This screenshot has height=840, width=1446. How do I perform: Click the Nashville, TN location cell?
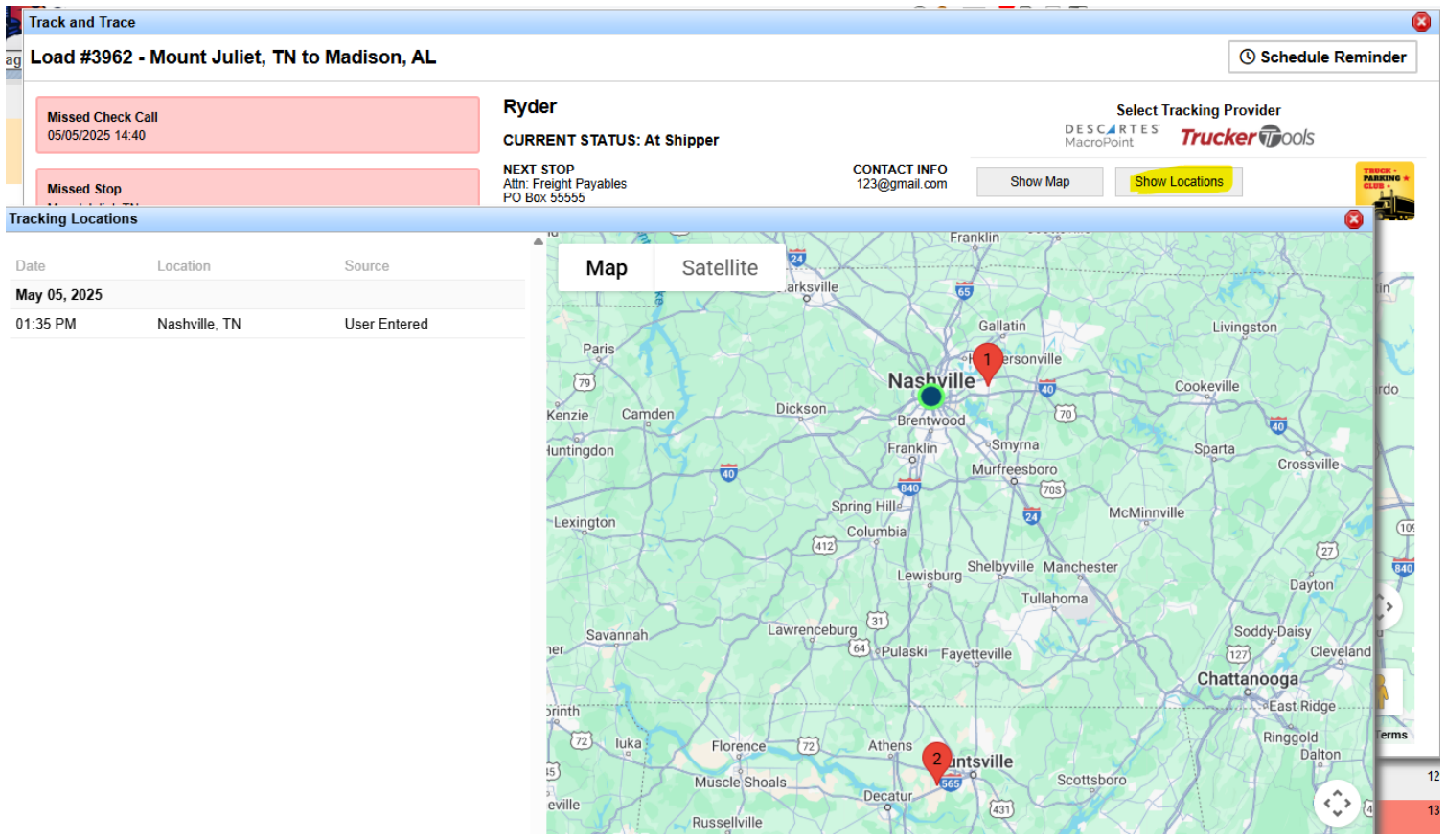[199, 324]
